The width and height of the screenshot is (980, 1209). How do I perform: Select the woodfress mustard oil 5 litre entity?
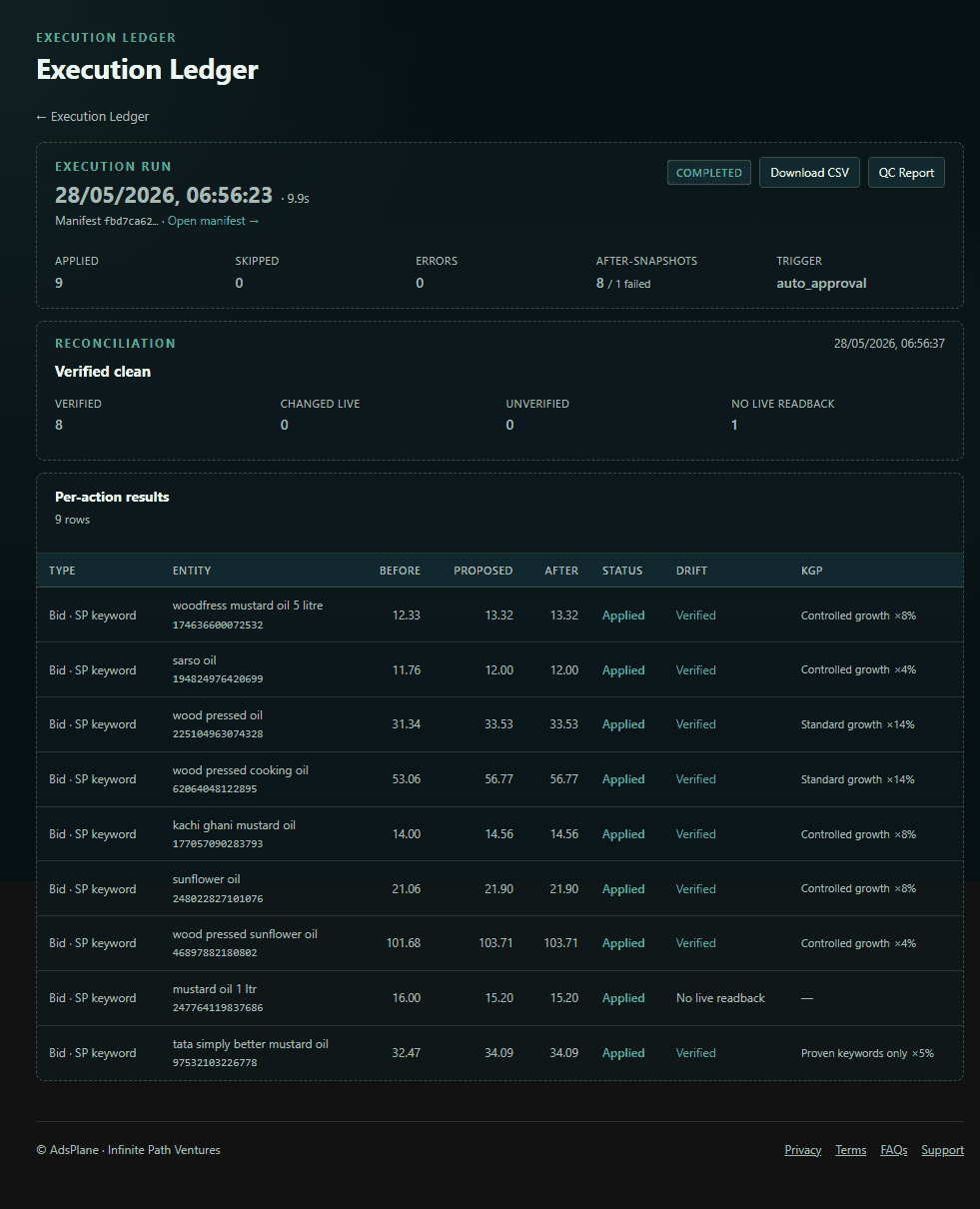coord(248,605)
